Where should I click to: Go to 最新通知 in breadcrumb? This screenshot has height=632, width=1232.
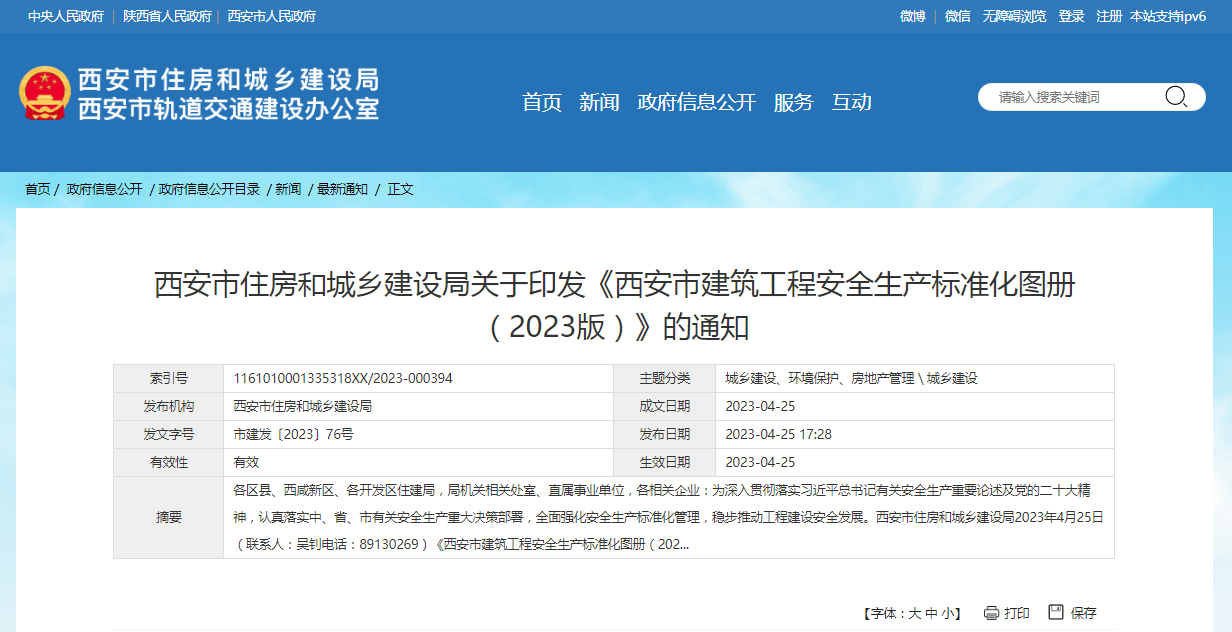342,189
